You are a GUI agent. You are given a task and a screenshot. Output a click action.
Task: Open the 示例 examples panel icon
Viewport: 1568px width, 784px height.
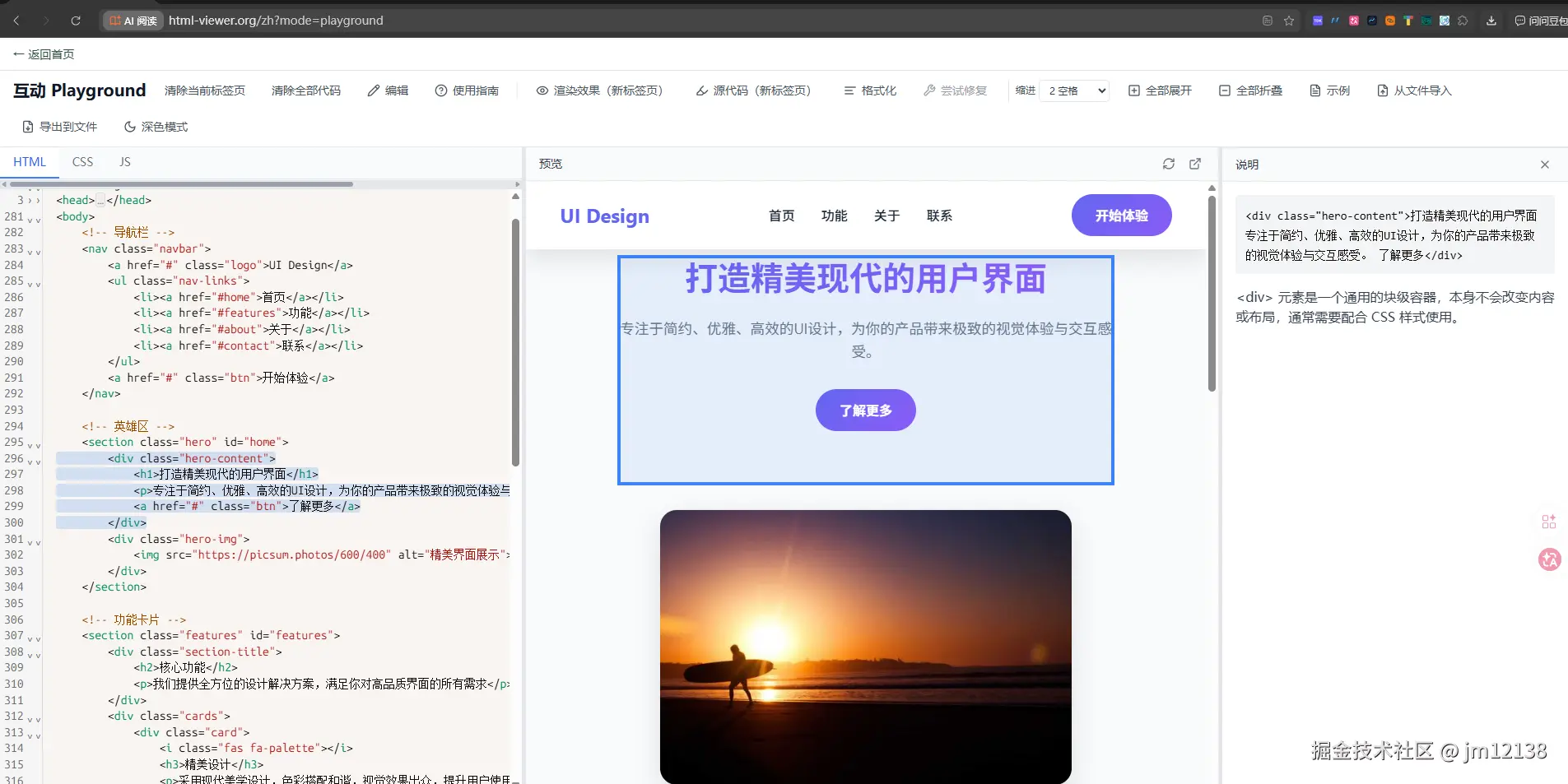click(x=1315, y=90)
